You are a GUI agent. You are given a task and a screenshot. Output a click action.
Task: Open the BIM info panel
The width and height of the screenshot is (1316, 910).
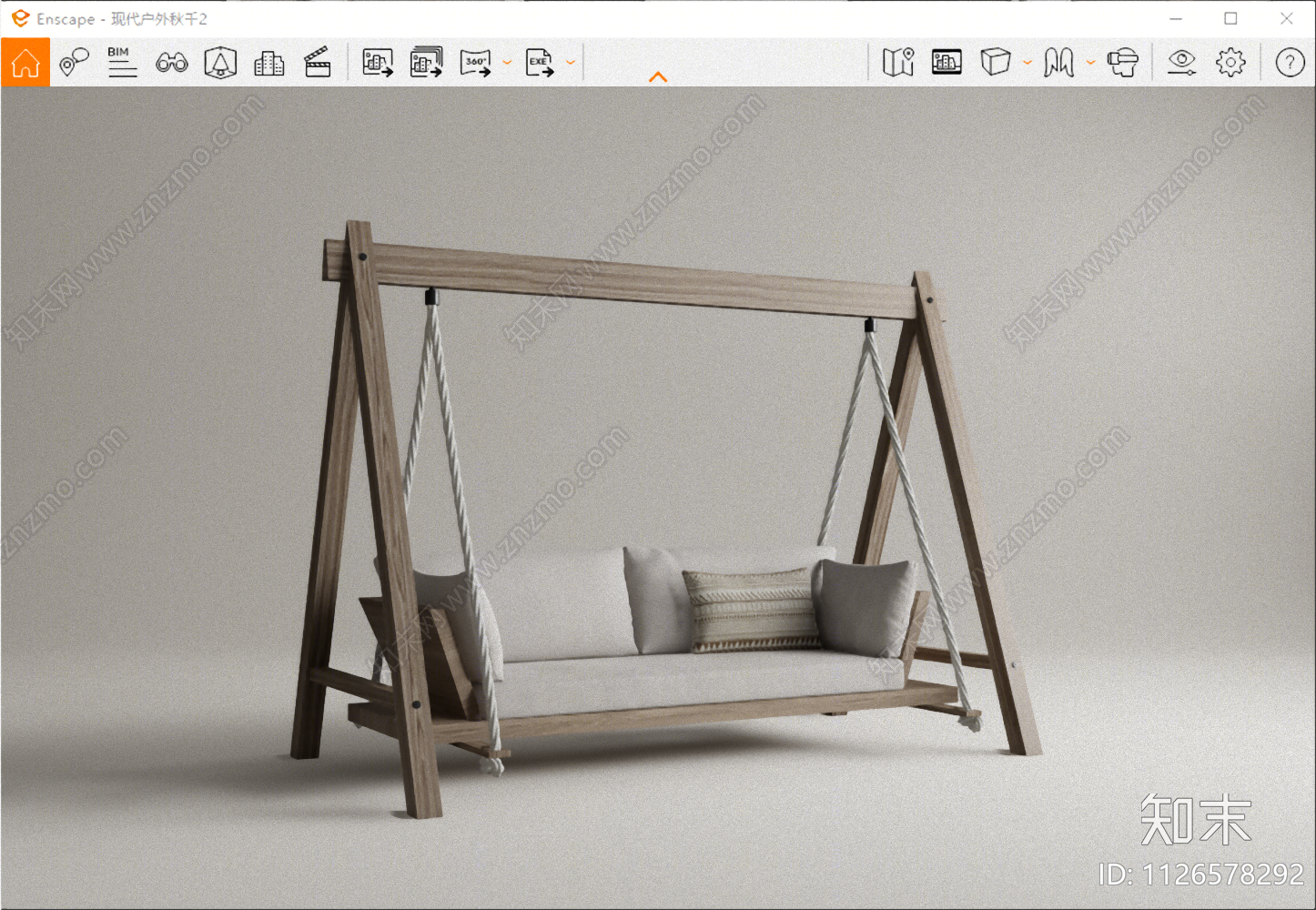pyautogui.click(x=122, y=63)
